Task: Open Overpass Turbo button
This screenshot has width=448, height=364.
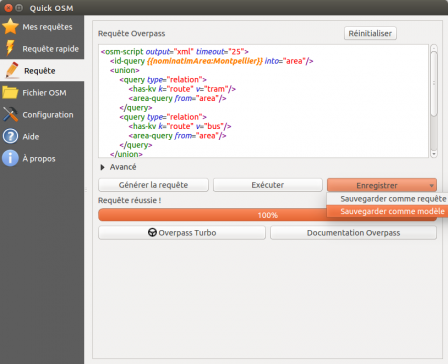Action: [x=182, y=233]
